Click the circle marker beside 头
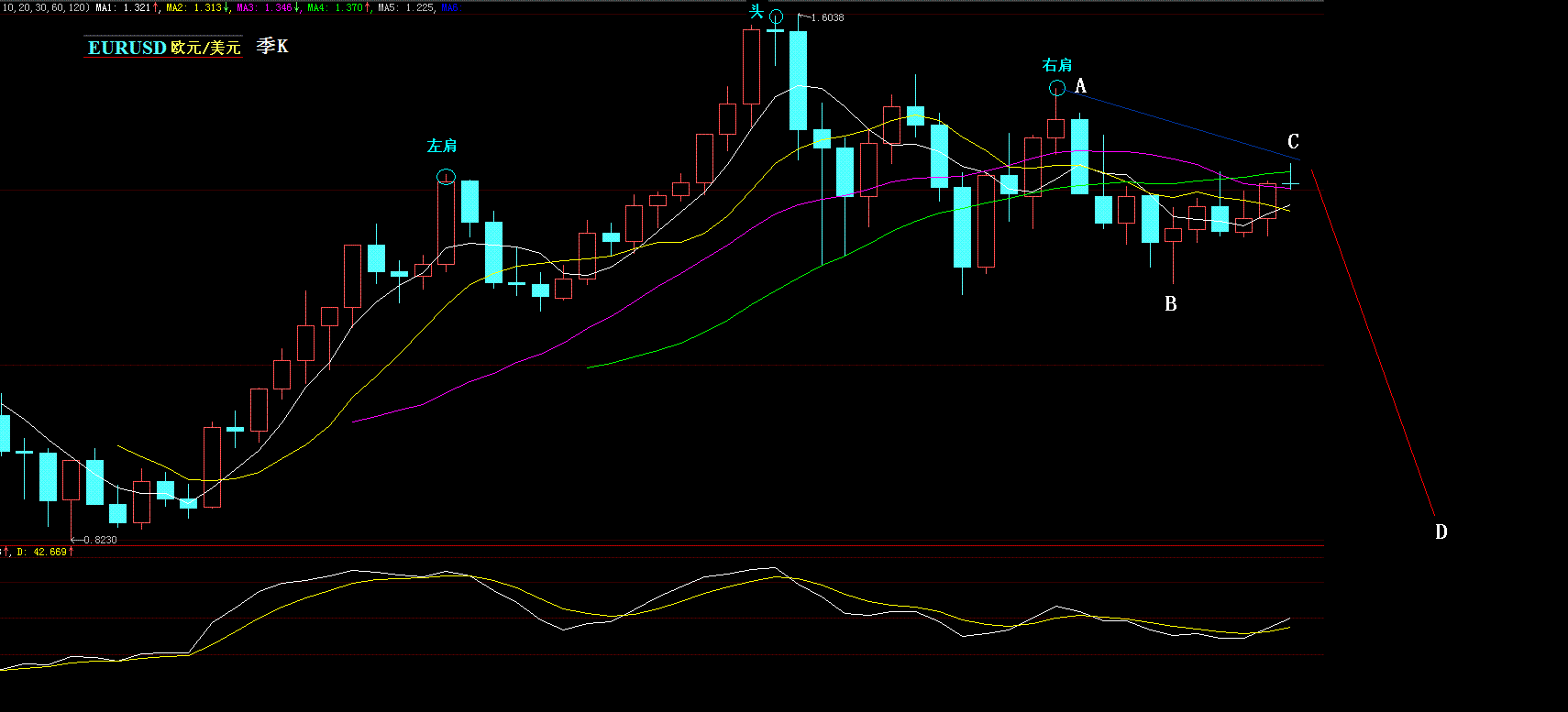 tap(777, 16)
